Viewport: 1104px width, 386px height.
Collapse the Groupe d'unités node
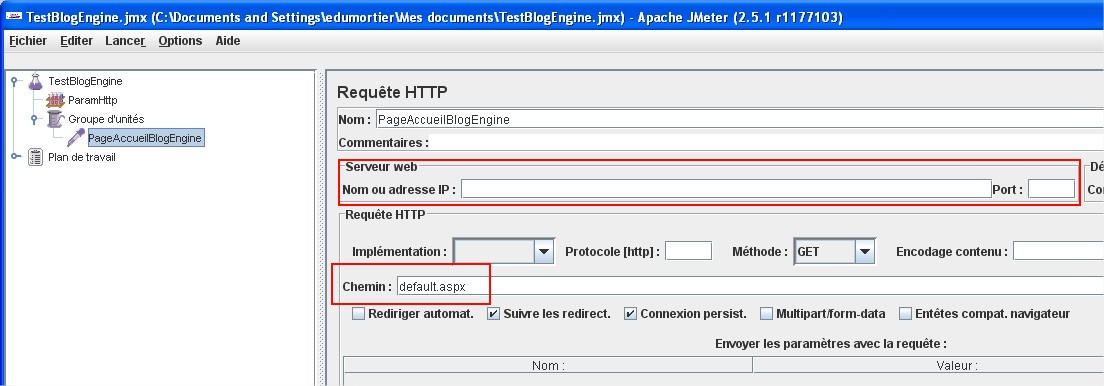tap(34, 119)
